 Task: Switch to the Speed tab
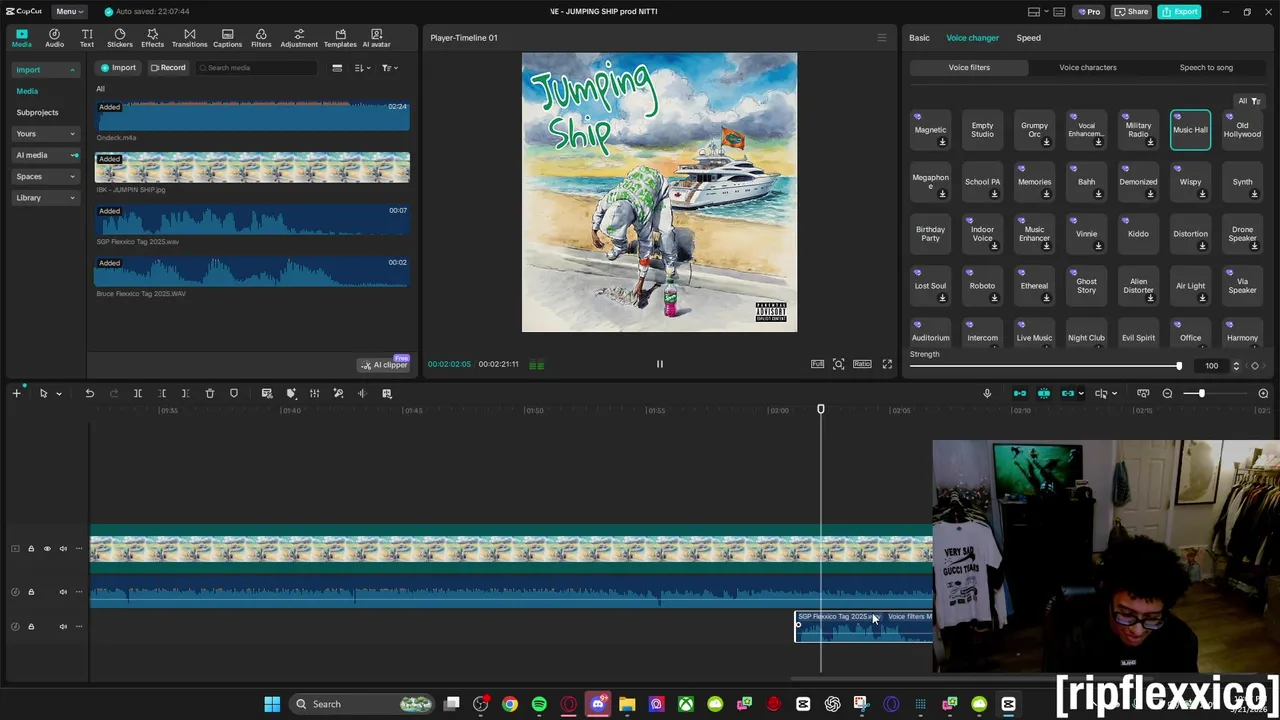point(1029,38)
